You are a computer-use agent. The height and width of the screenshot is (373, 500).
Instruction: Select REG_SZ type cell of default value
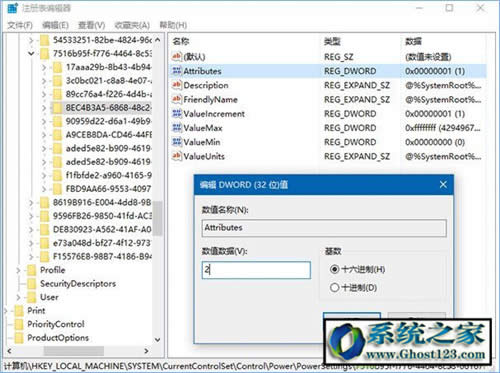pyautogui.click(x=338, y=57)
